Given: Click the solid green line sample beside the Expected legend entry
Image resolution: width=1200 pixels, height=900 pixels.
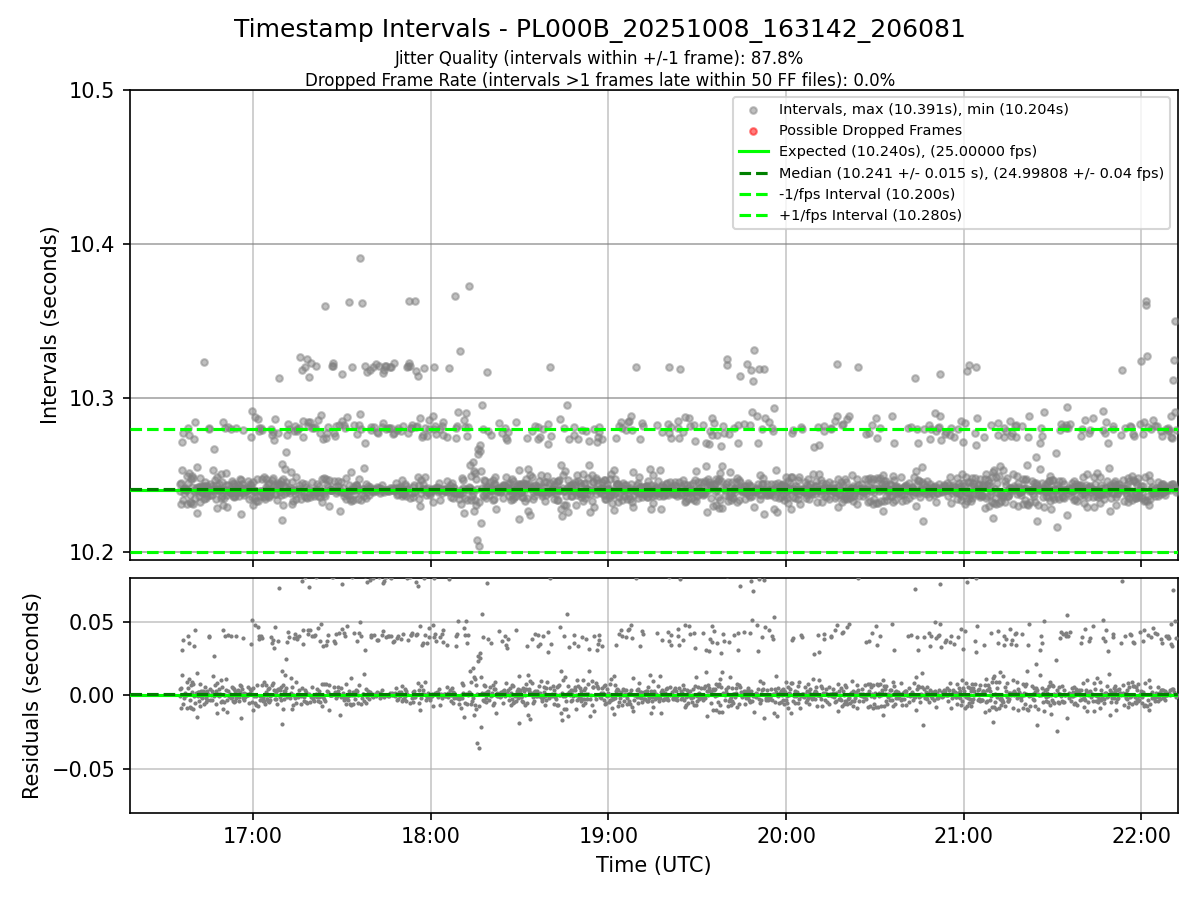Looking at the screenshot, I should click(x=754, y=152).
